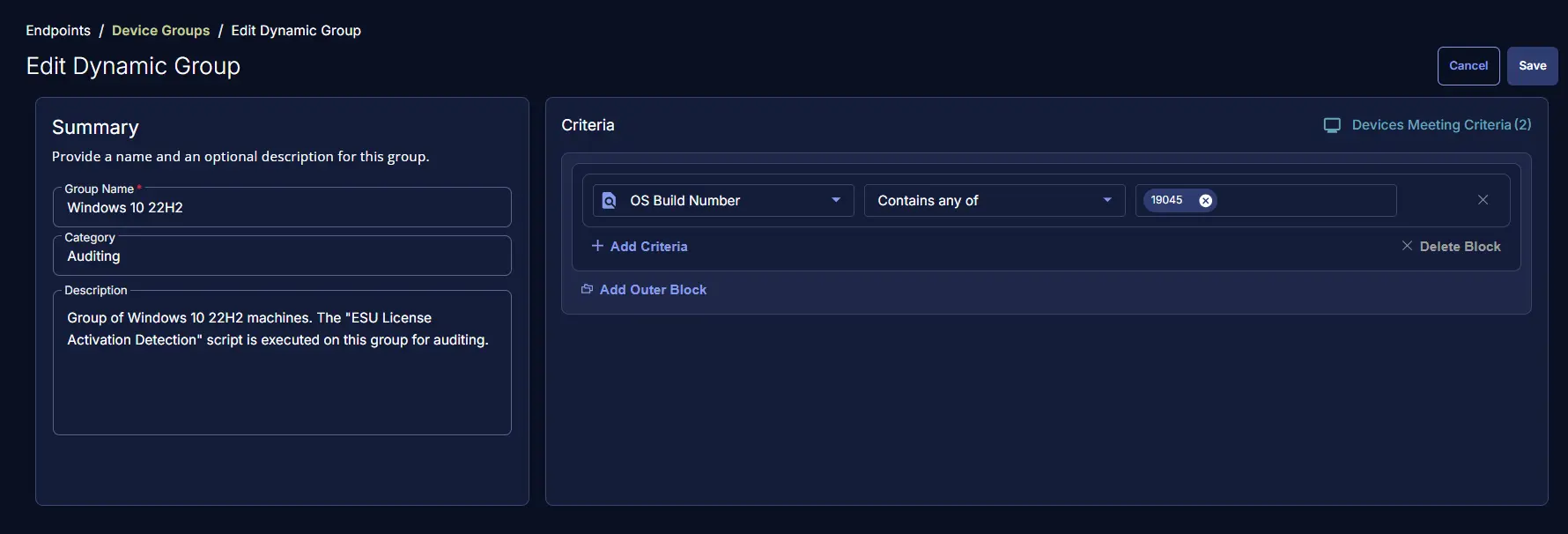Select the 19045 build number chip label
This screenshot has width=1568, height=534.
(1166, 201)
